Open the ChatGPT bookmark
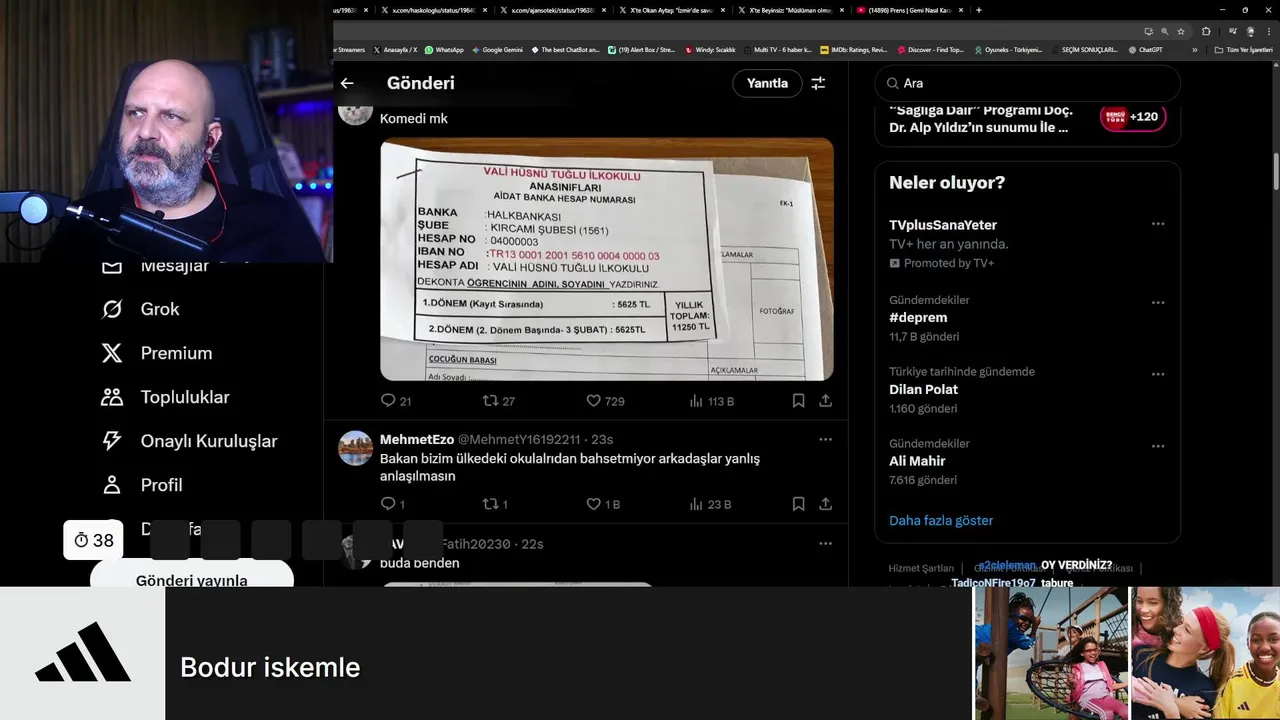The width and height of the screenshot is (1280, 720). click(x=1145, y=49)
